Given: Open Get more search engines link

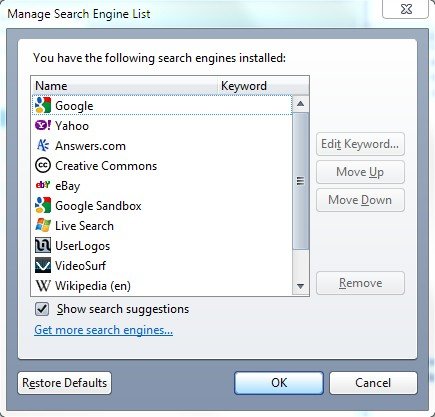Looking at the screenshot, I should coord(104,330).
